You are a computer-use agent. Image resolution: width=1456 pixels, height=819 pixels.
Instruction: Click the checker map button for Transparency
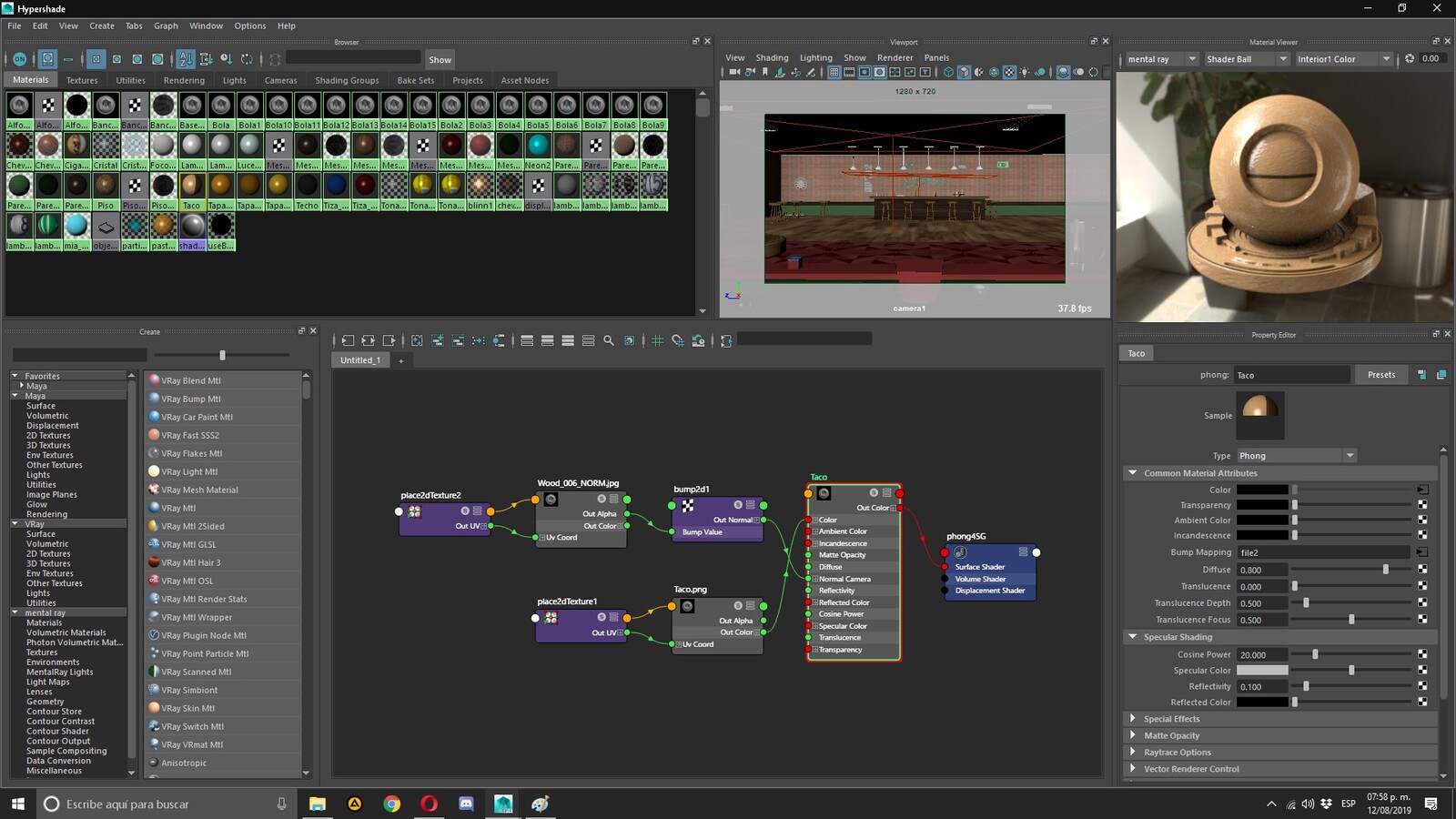click(x=1421, y=505)
